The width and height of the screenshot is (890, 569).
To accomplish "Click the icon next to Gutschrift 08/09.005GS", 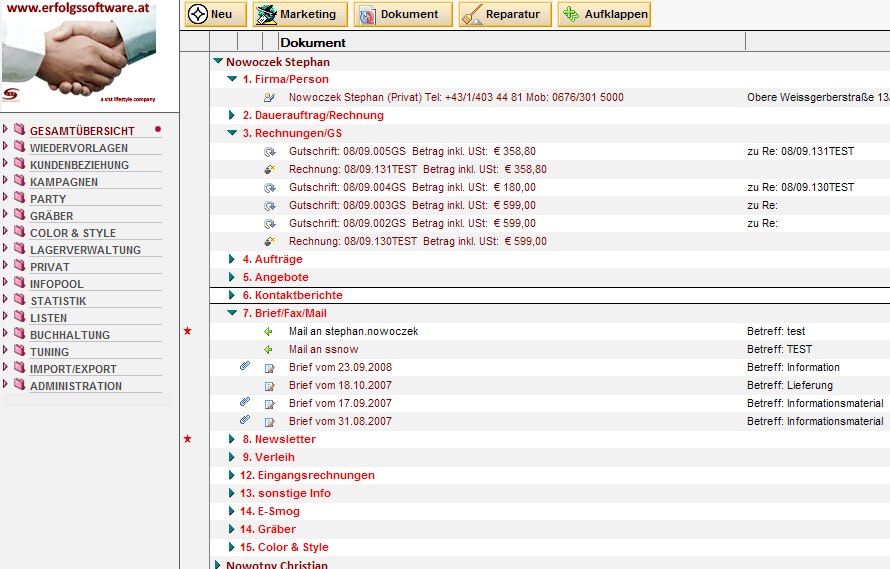I will (268, 152).
